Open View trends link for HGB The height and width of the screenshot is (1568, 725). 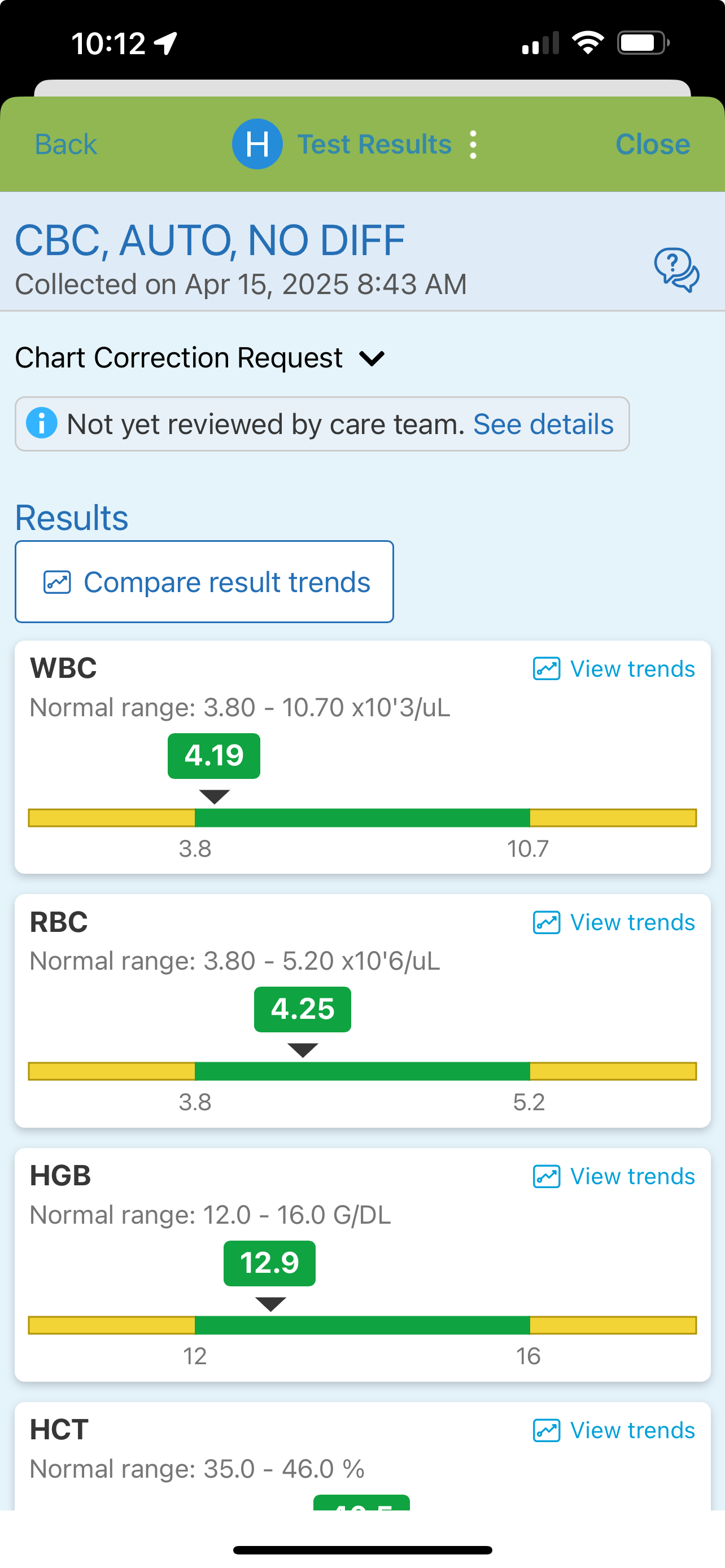[x=632, y=1177]
